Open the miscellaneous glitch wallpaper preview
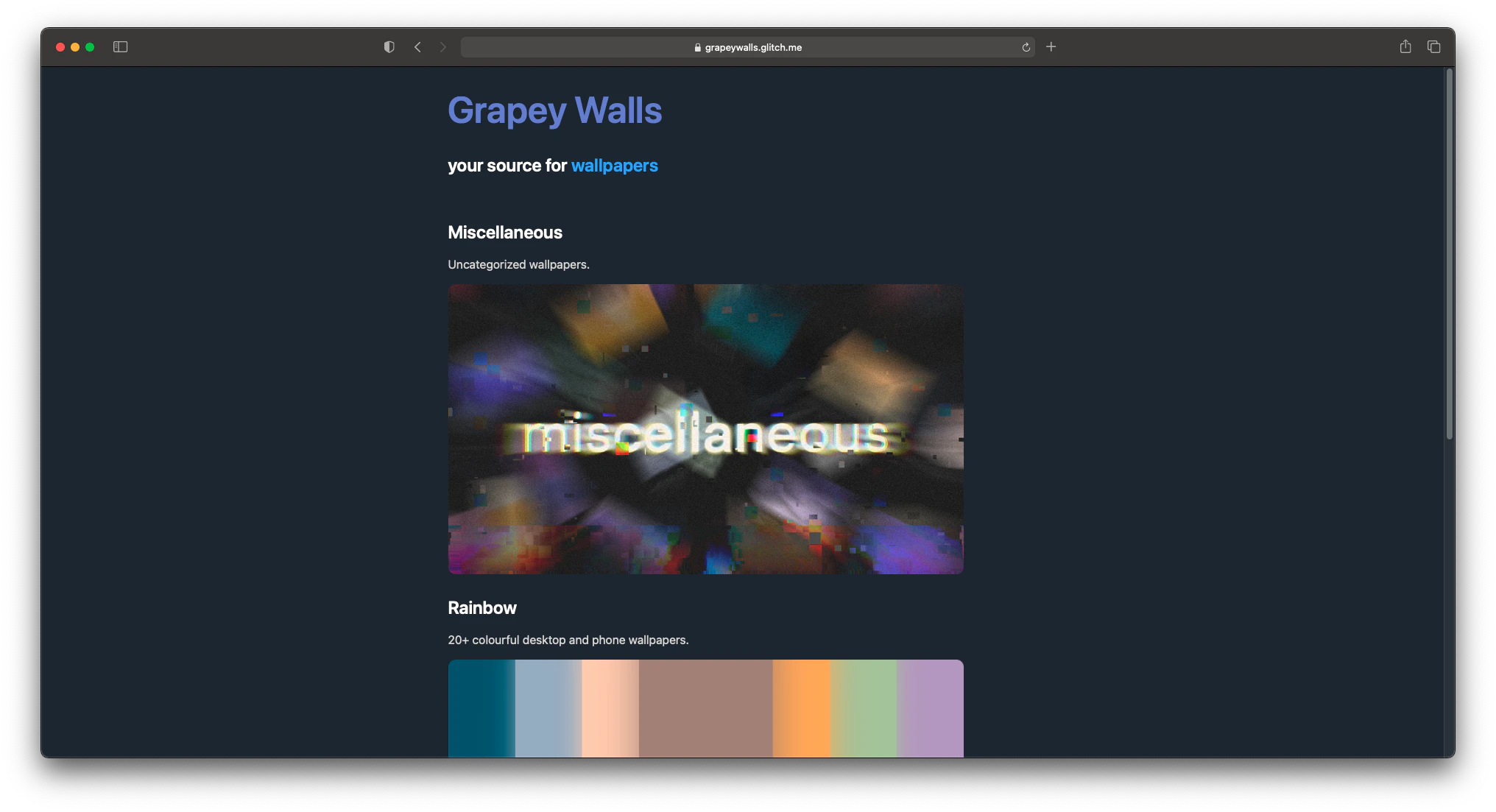 pos(705,429)
